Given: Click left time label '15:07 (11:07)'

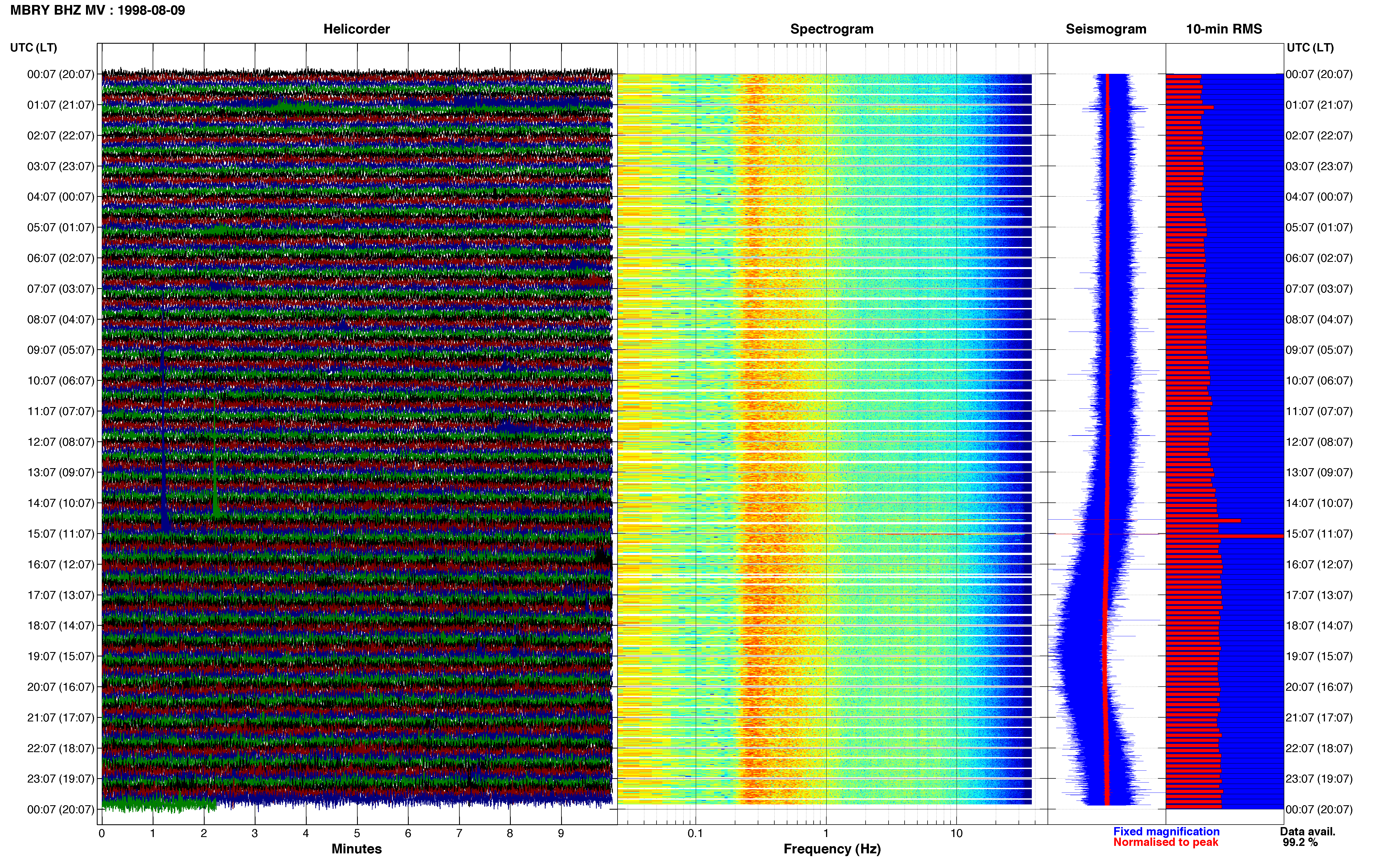Looking at the screenshot, I should (60, 534).
